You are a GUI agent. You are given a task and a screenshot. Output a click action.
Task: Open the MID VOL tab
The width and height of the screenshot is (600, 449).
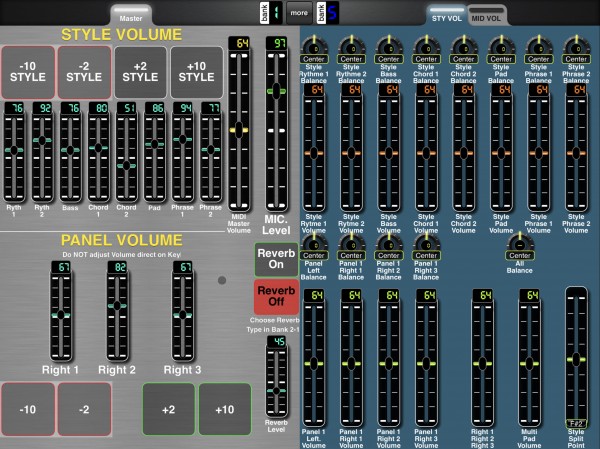coord(486,16)
